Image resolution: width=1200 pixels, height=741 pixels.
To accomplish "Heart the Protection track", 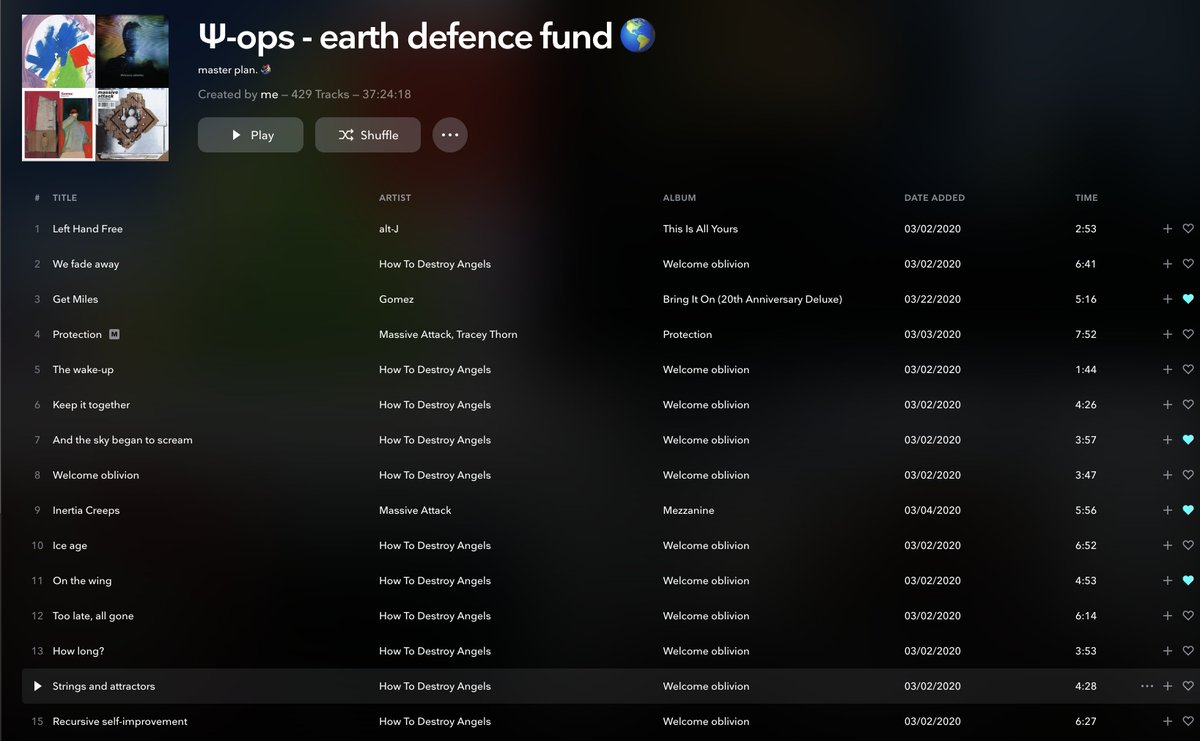I will pos(1188,334).
